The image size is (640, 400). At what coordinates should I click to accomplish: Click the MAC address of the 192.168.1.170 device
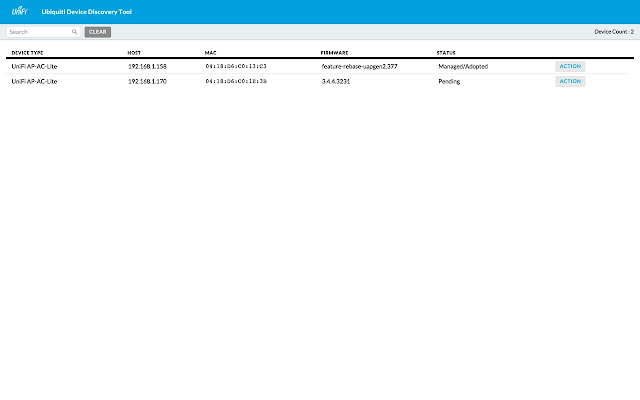236,81
